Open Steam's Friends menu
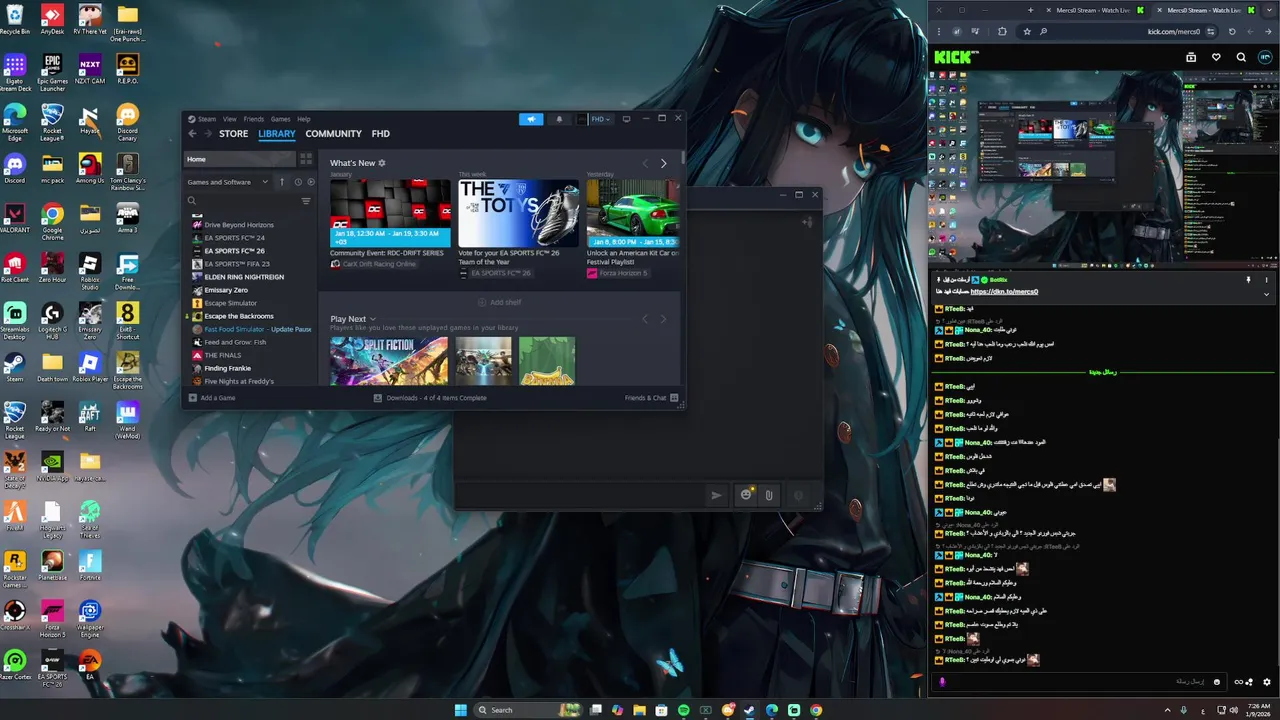The width and height of the screenshot is (1280, 720). point(254,119)
